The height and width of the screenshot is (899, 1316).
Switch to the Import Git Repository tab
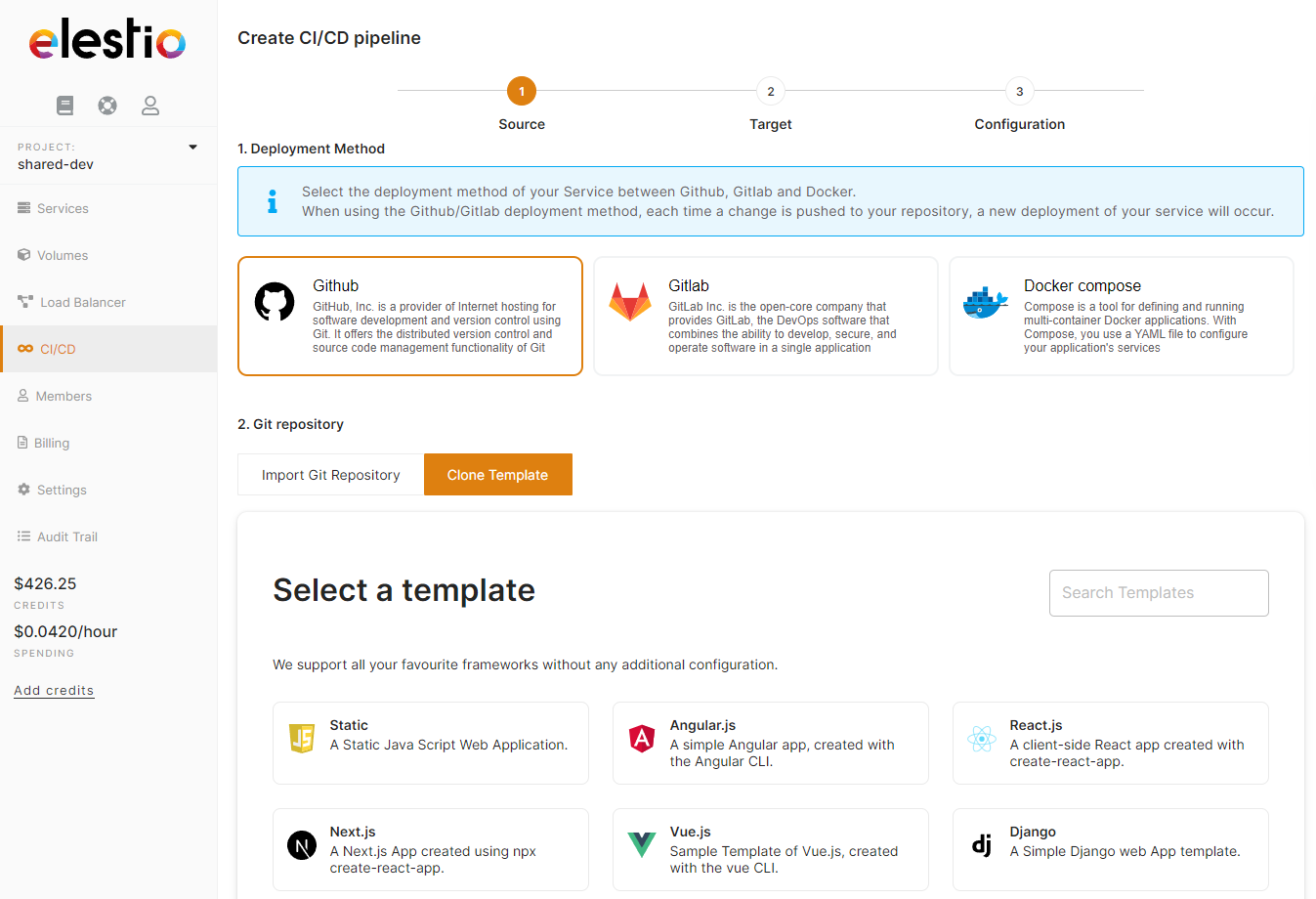(330, 475)
